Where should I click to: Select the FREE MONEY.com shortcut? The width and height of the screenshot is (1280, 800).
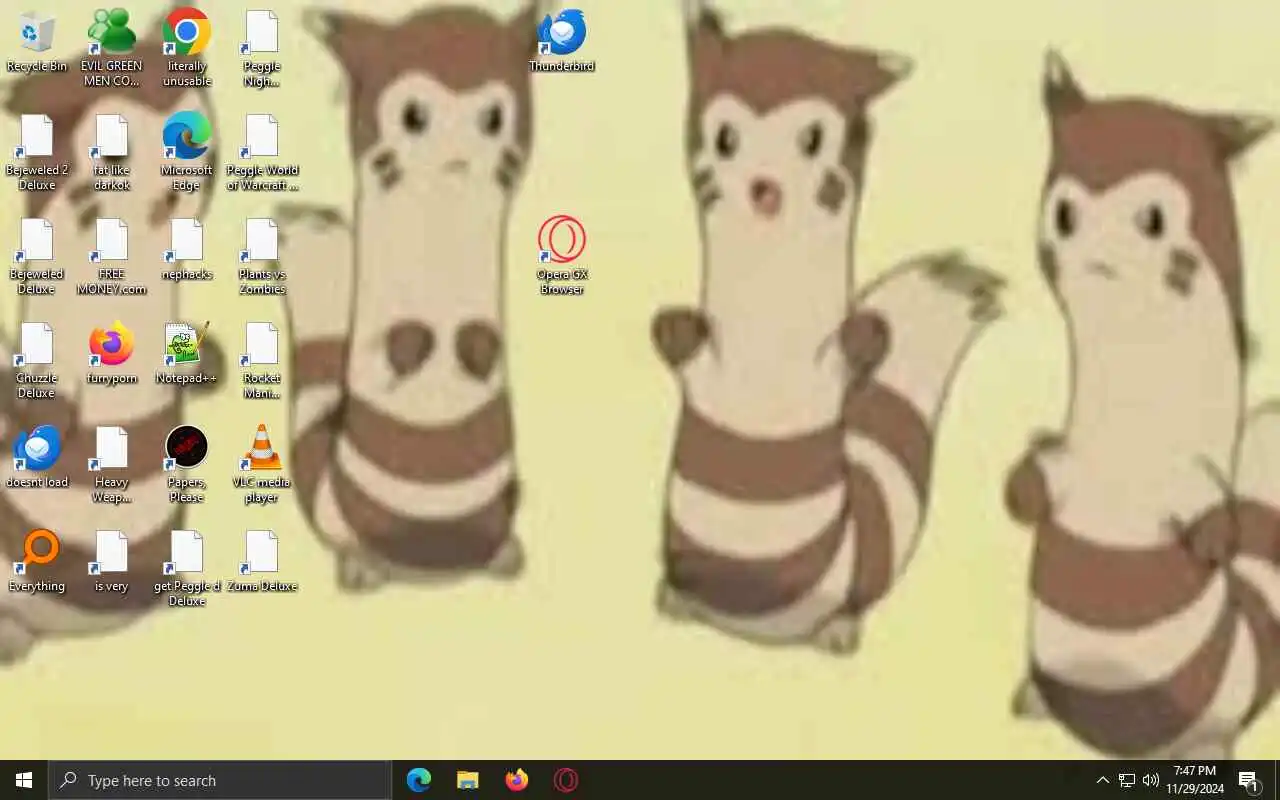[112, 256]
